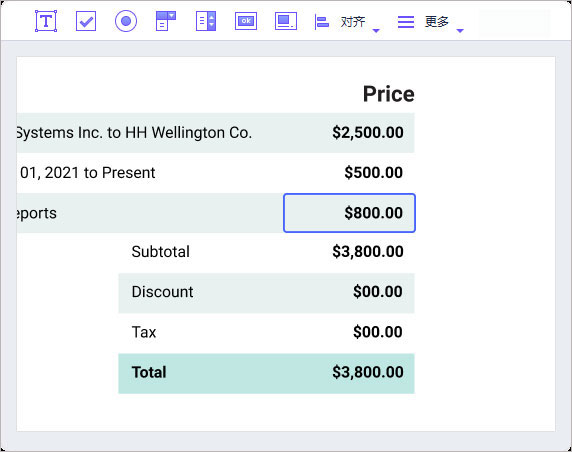Click the $2,500.00 price cell

368,132
